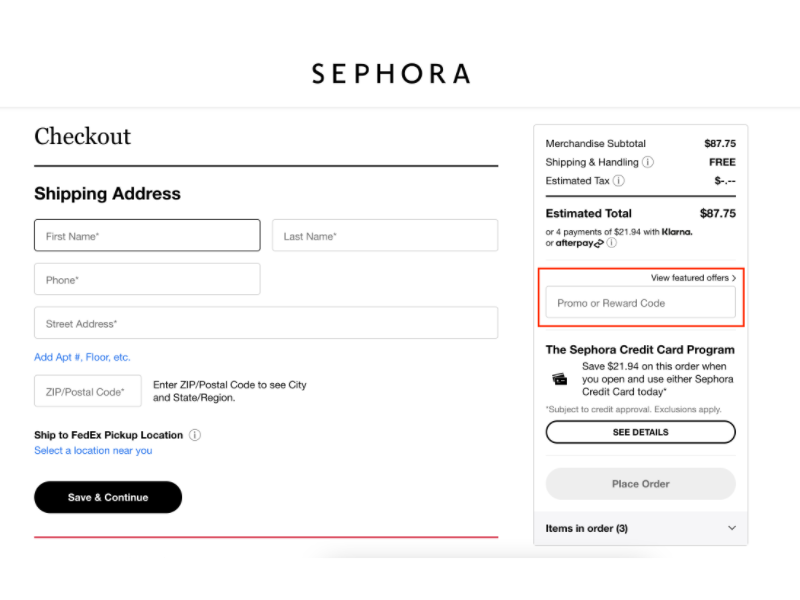Image resolution: width=800 pixels, height=600 pixels.
Task: Collapse the Items in order chevron
Action: 731,528
